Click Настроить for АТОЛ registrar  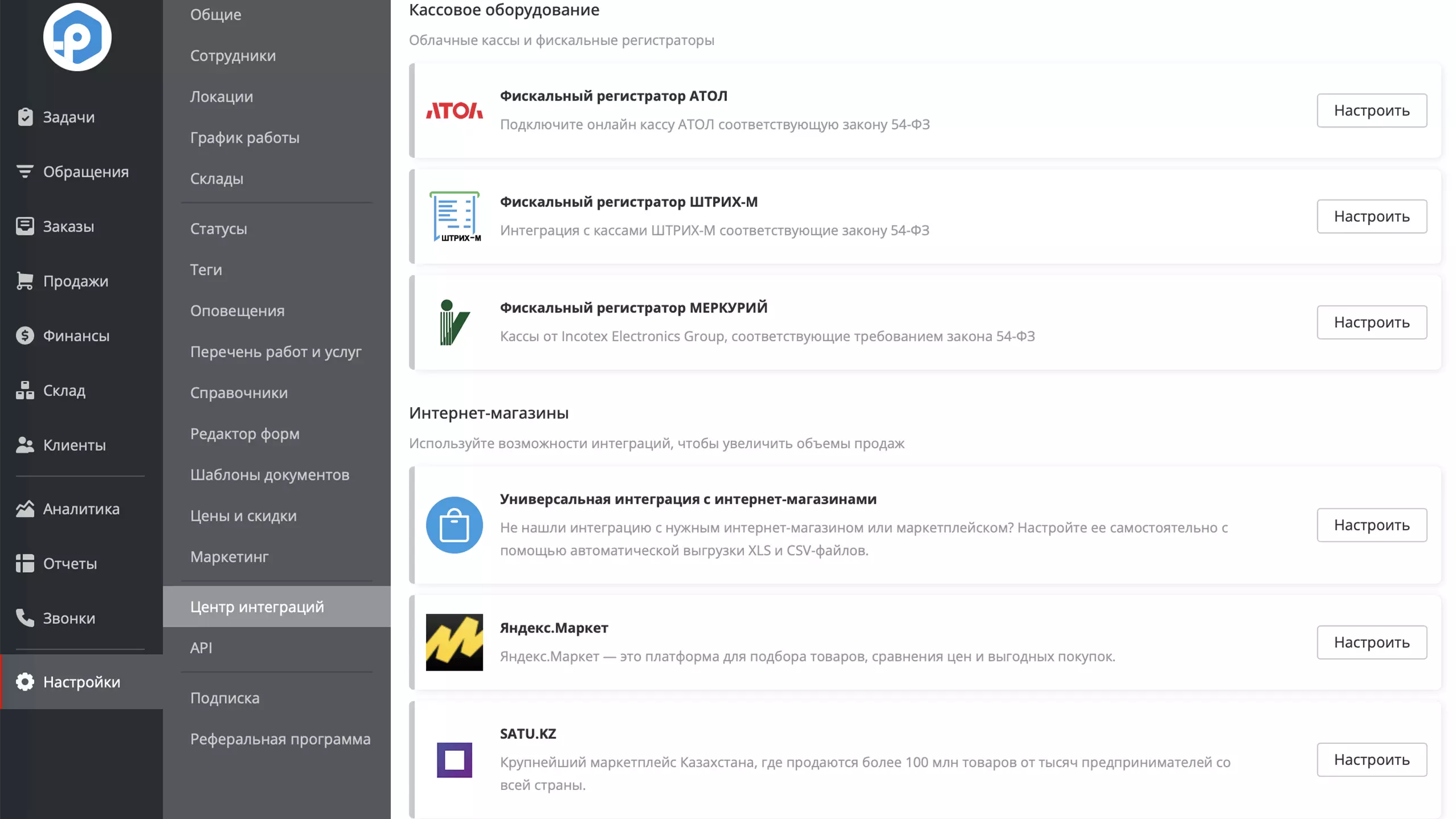click(x=1372, y=110)
